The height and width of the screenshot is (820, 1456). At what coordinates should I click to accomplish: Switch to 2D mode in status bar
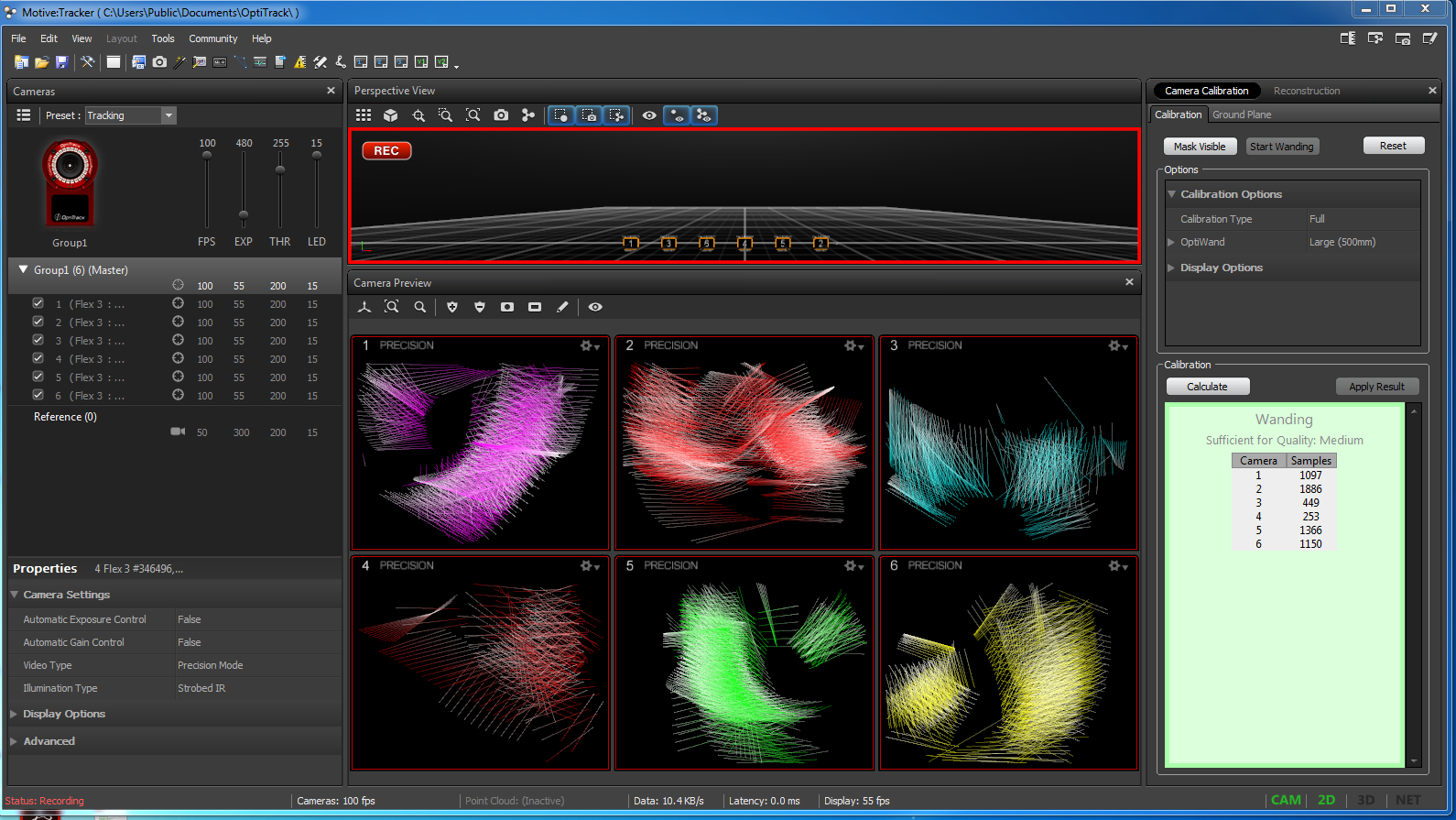(1326, 800)
